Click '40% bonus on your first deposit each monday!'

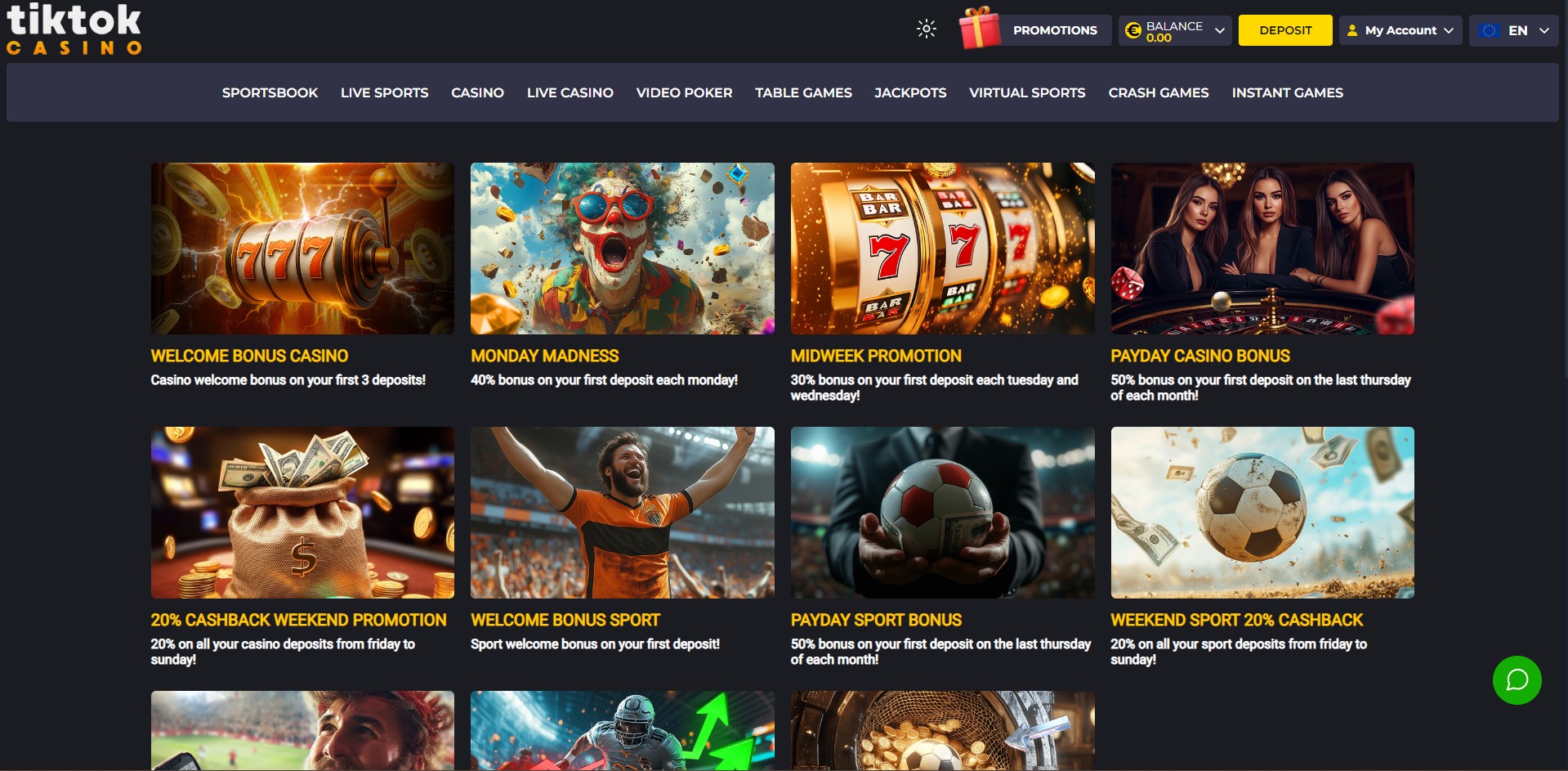[604, 380]
